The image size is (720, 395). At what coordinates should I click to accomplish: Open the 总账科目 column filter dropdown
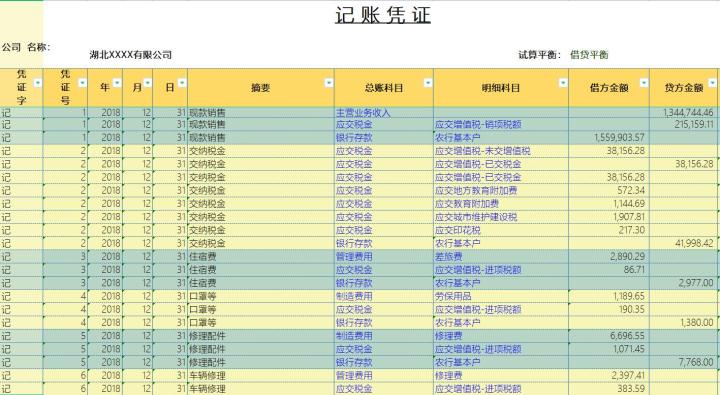428,83
